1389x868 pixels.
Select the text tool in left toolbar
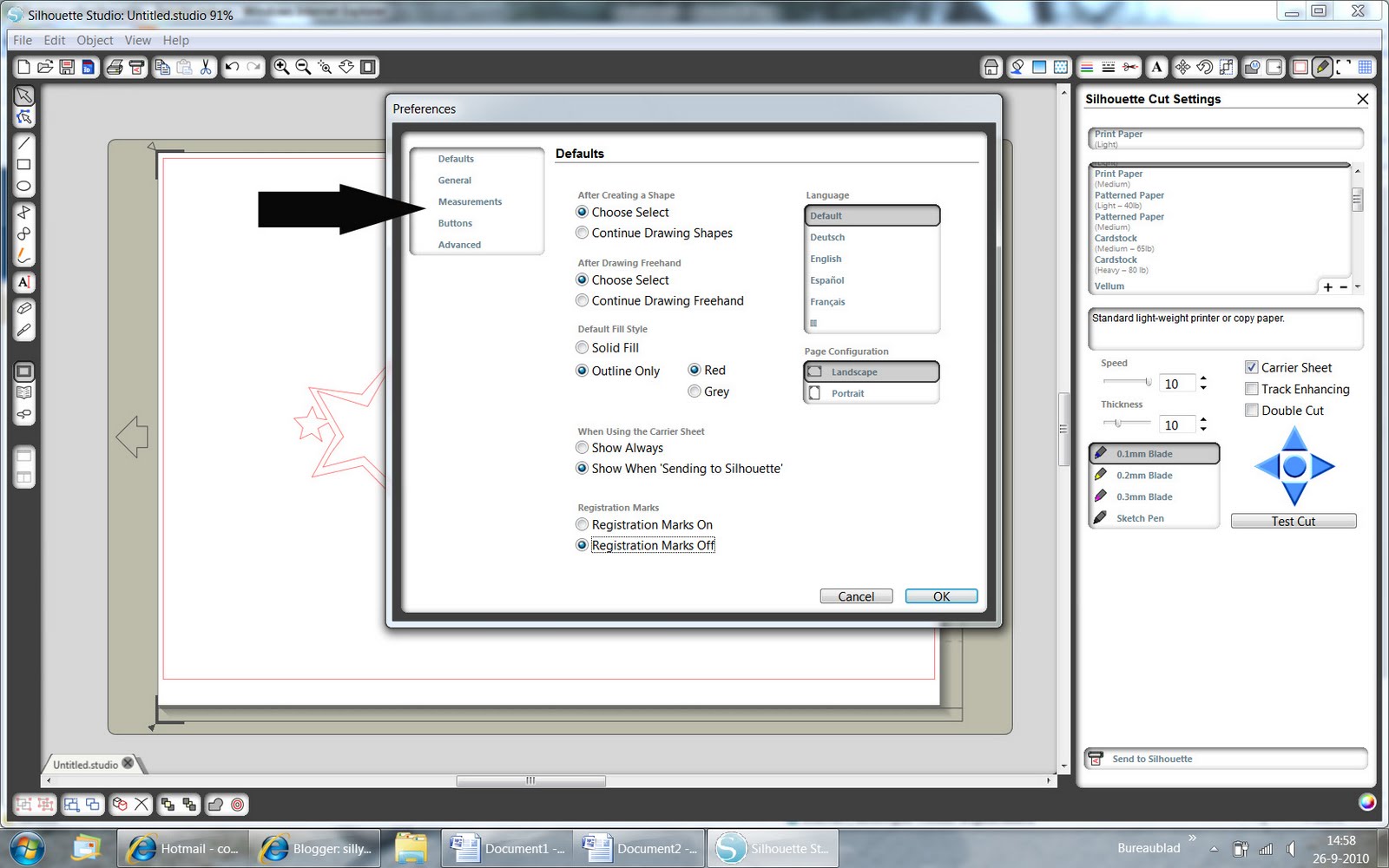(24, 282)
